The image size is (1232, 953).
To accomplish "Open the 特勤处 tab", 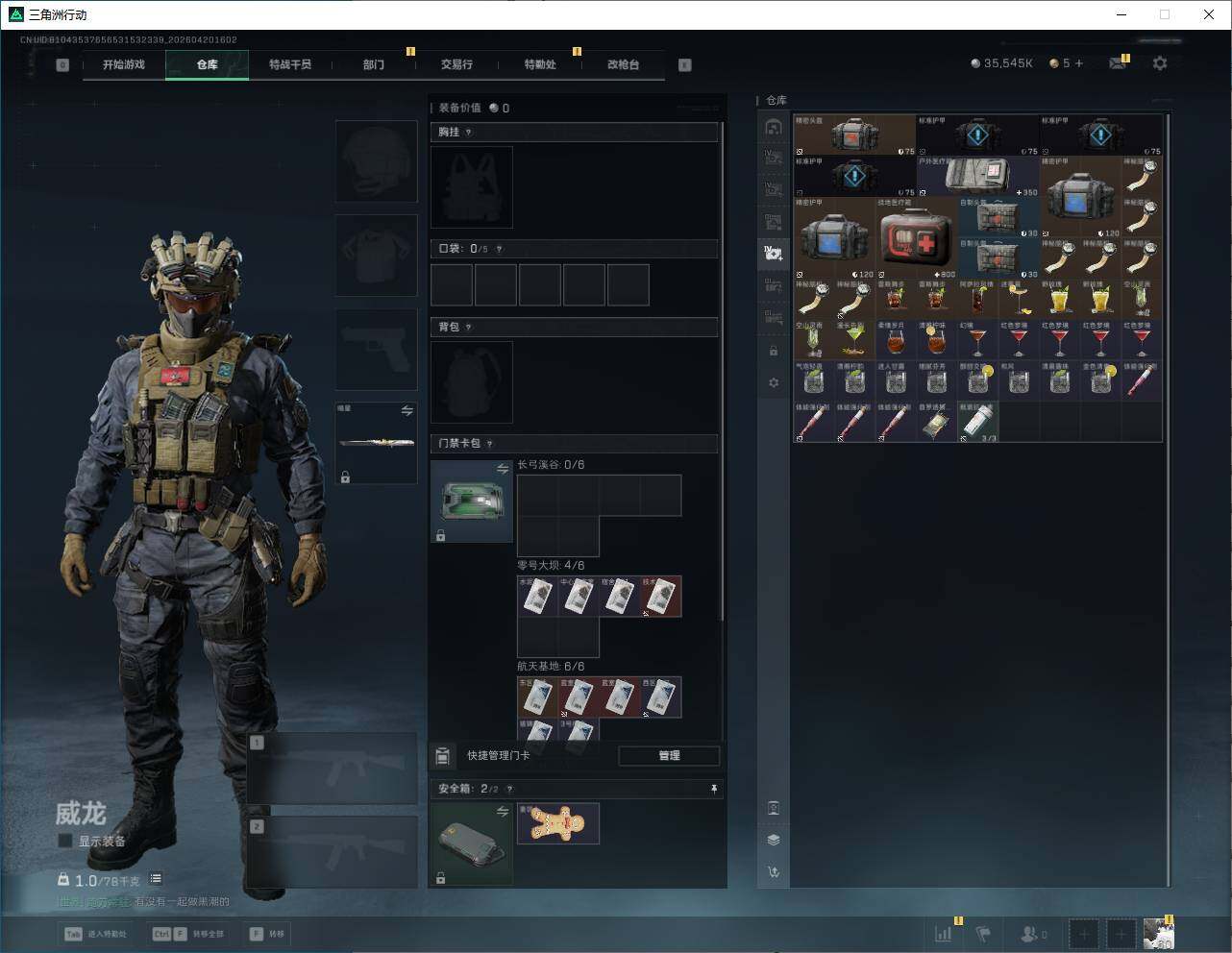I will coord(540,64).
